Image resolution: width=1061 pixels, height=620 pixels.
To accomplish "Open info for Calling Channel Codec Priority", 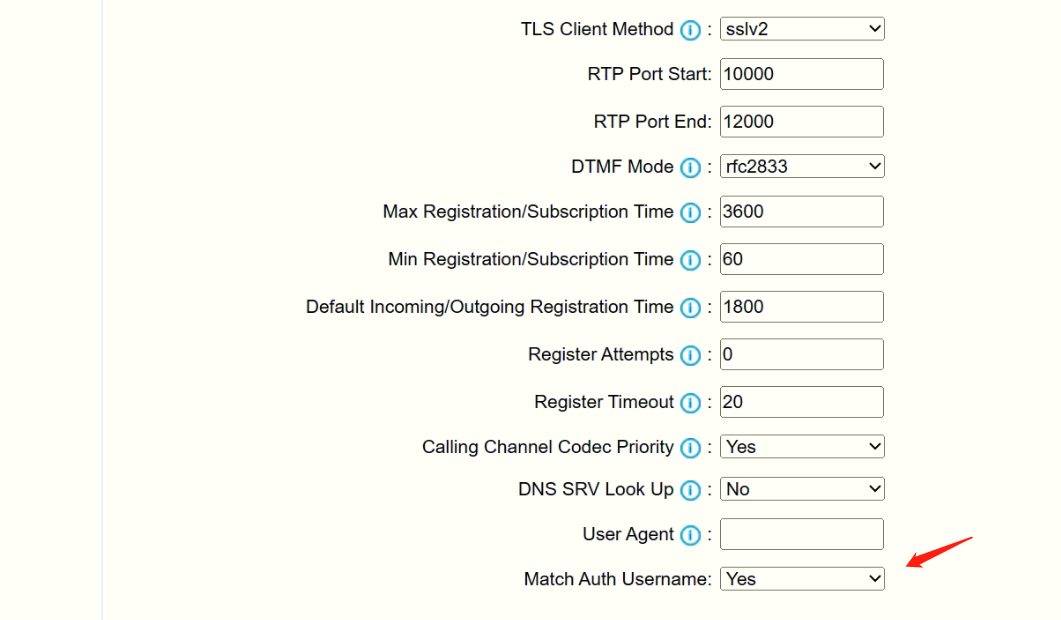I will tap(690, 448).
